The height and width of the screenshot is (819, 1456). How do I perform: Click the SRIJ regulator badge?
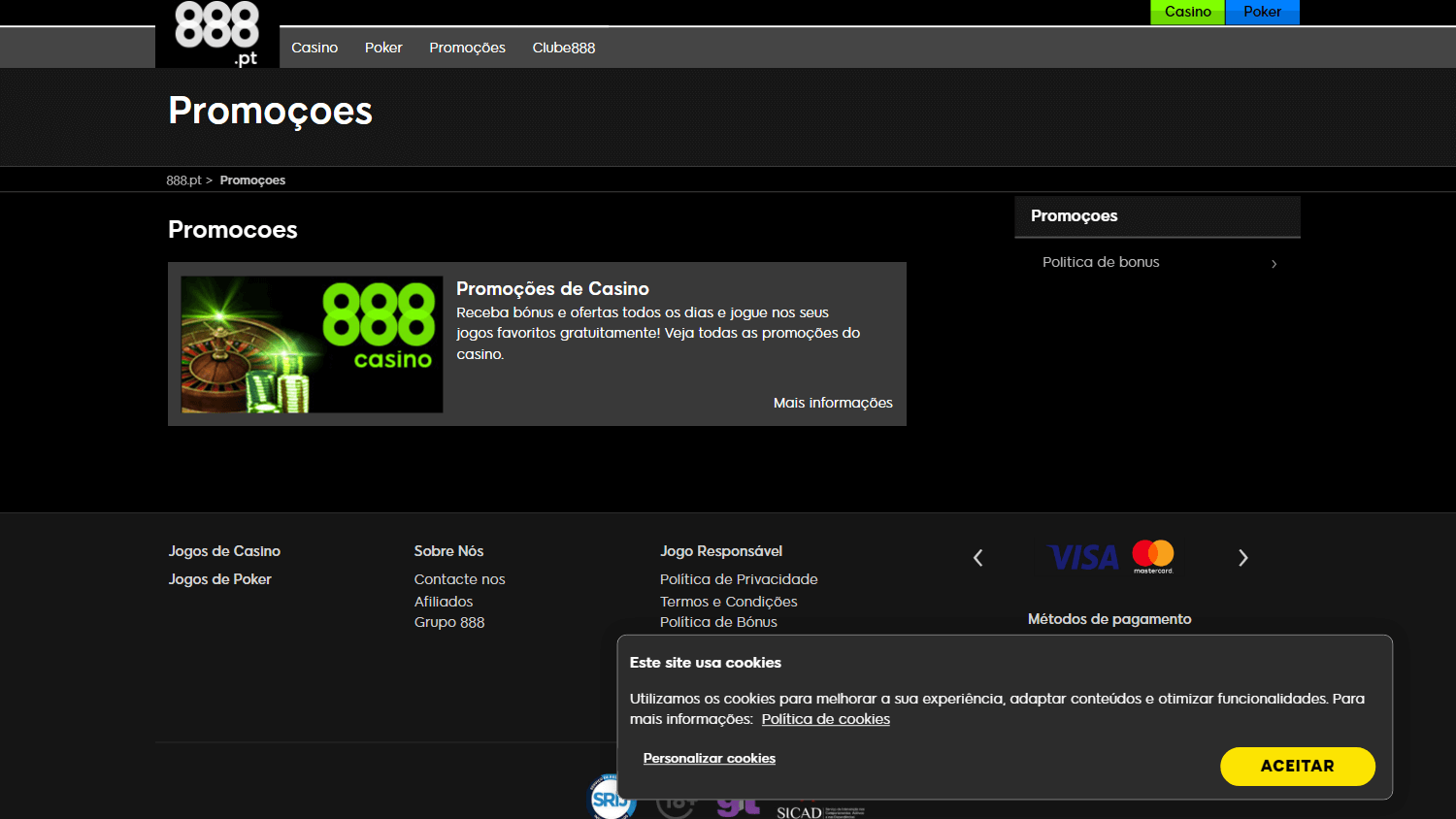(x=612, y=798)
